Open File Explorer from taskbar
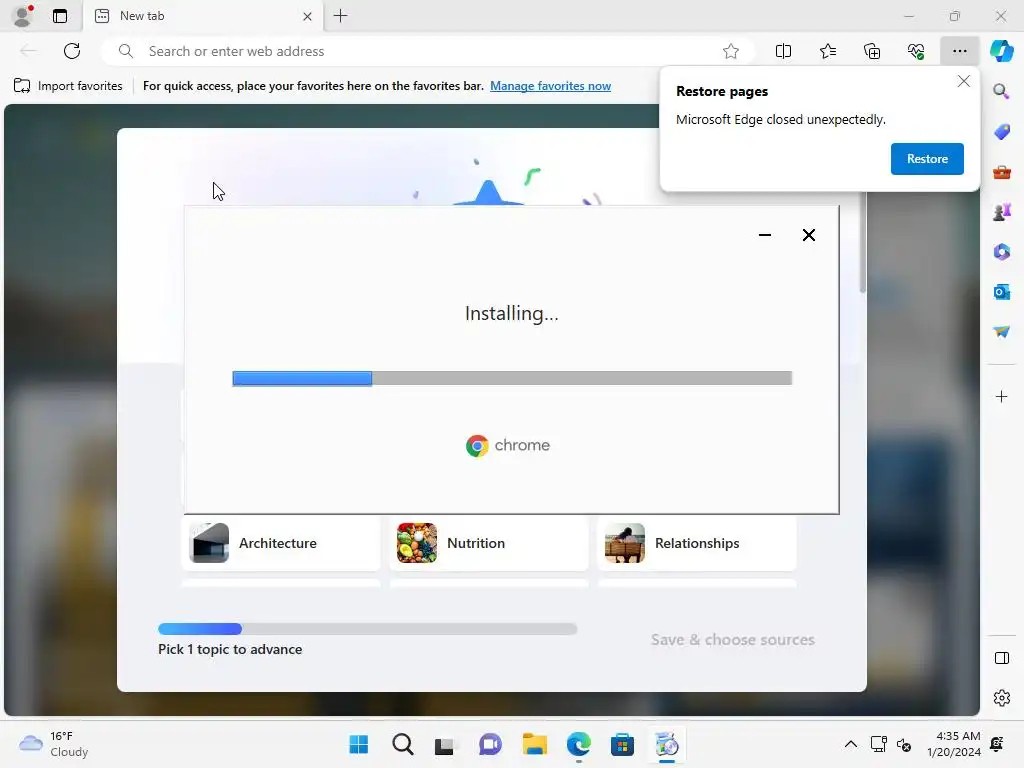 pos(534,744)
